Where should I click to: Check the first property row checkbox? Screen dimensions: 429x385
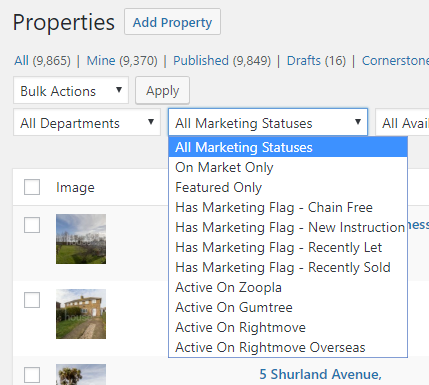click(x=32, y=225)
